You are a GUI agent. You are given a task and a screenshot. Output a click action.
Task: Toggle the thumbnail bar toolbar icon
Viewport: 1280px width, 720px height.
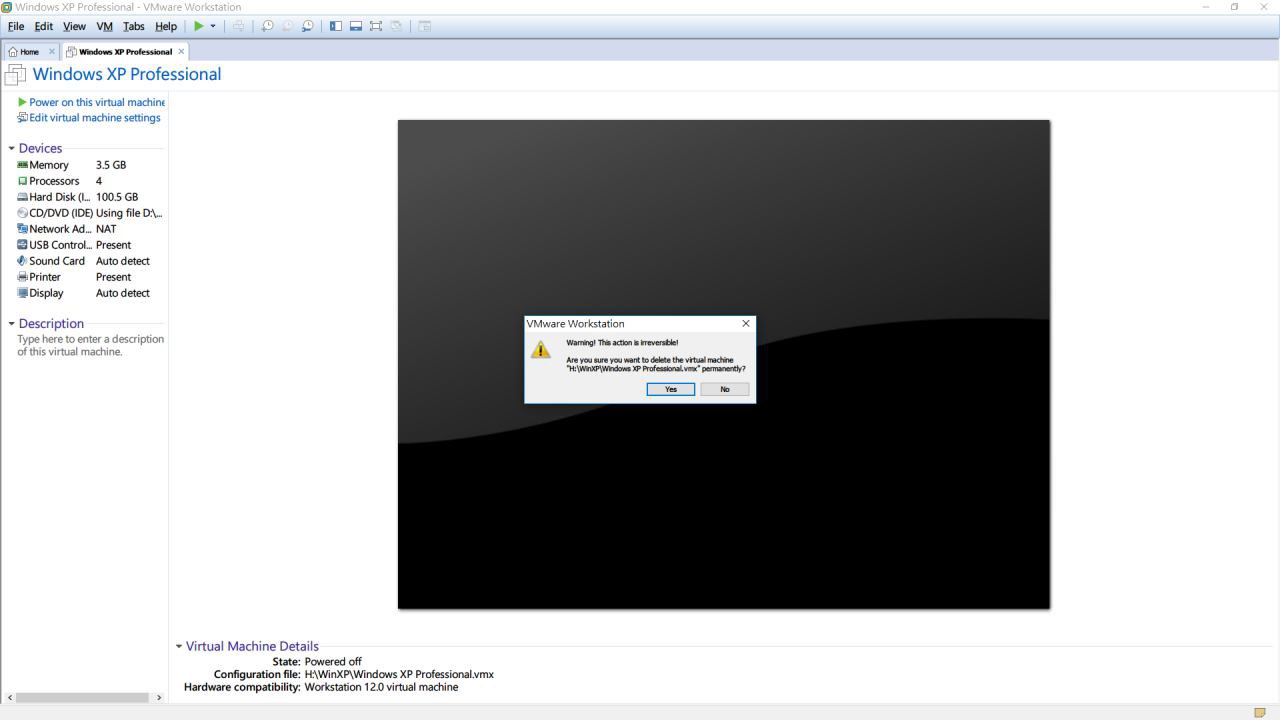[x=356, y=26]
